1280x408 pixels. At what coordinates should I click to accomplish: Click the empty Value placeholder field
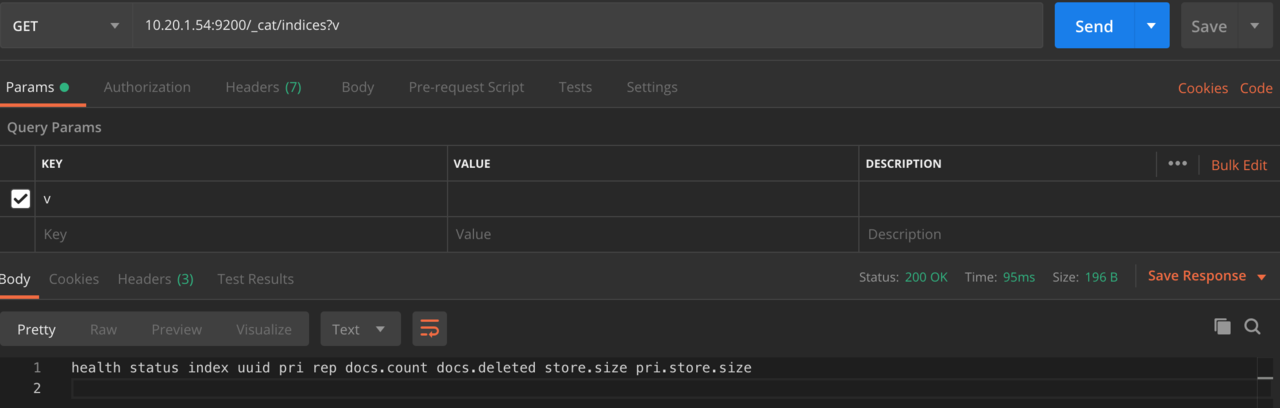tap(653, 234)
